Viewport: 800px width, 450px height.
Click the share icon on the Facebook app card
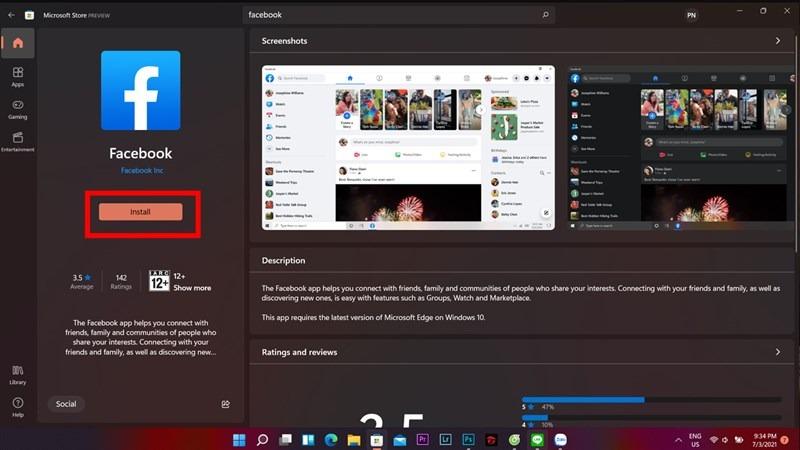226,404
